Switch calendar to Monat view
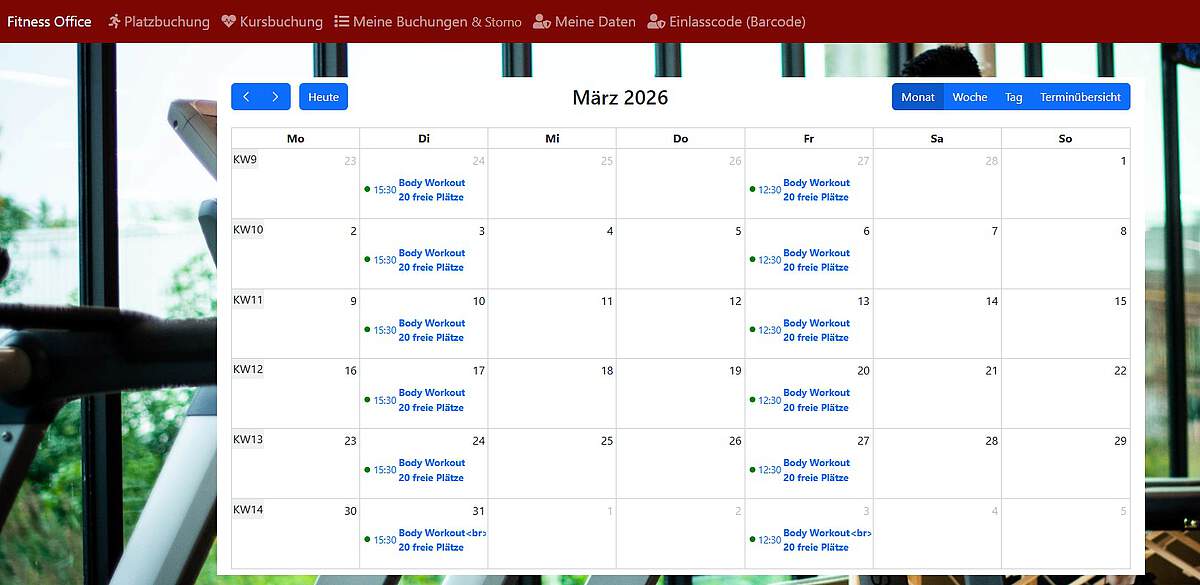1200x585 pixels. pos(917,97)
